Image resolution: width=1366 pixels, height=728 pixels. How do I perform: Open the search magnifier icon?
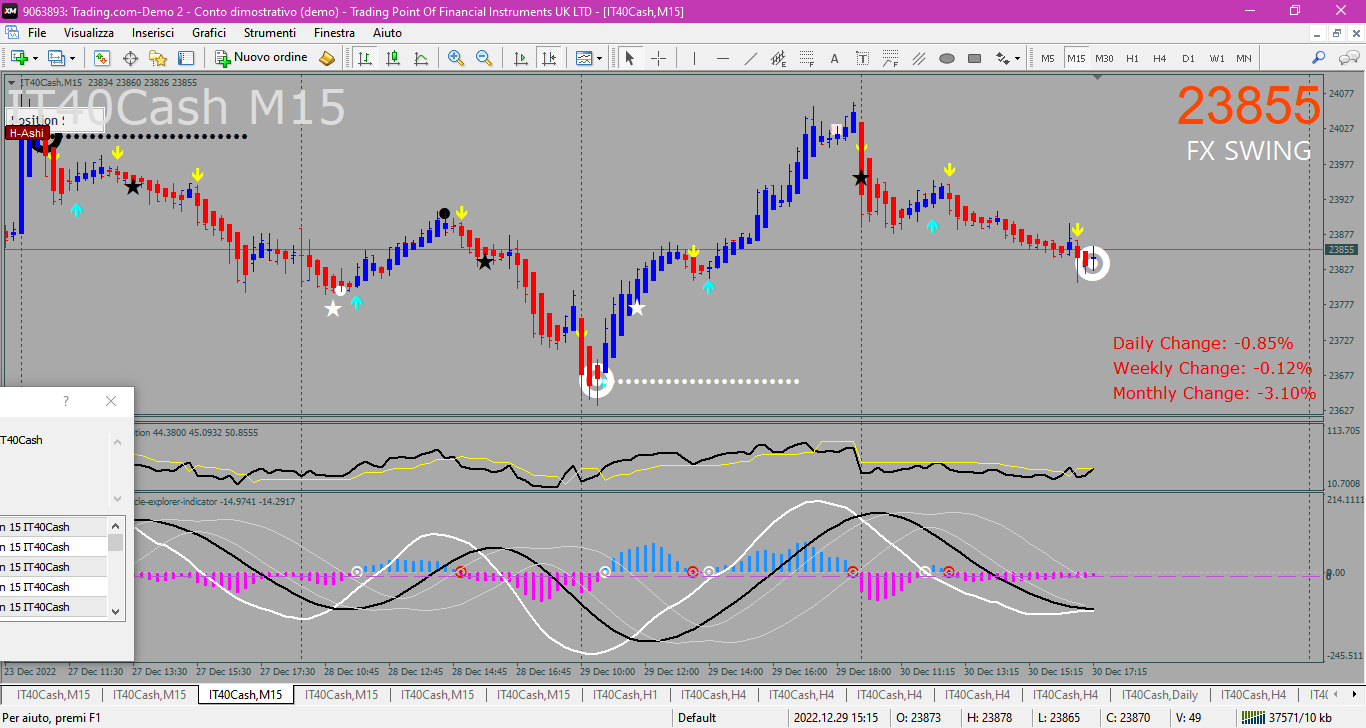click(x=1318, y=58)
